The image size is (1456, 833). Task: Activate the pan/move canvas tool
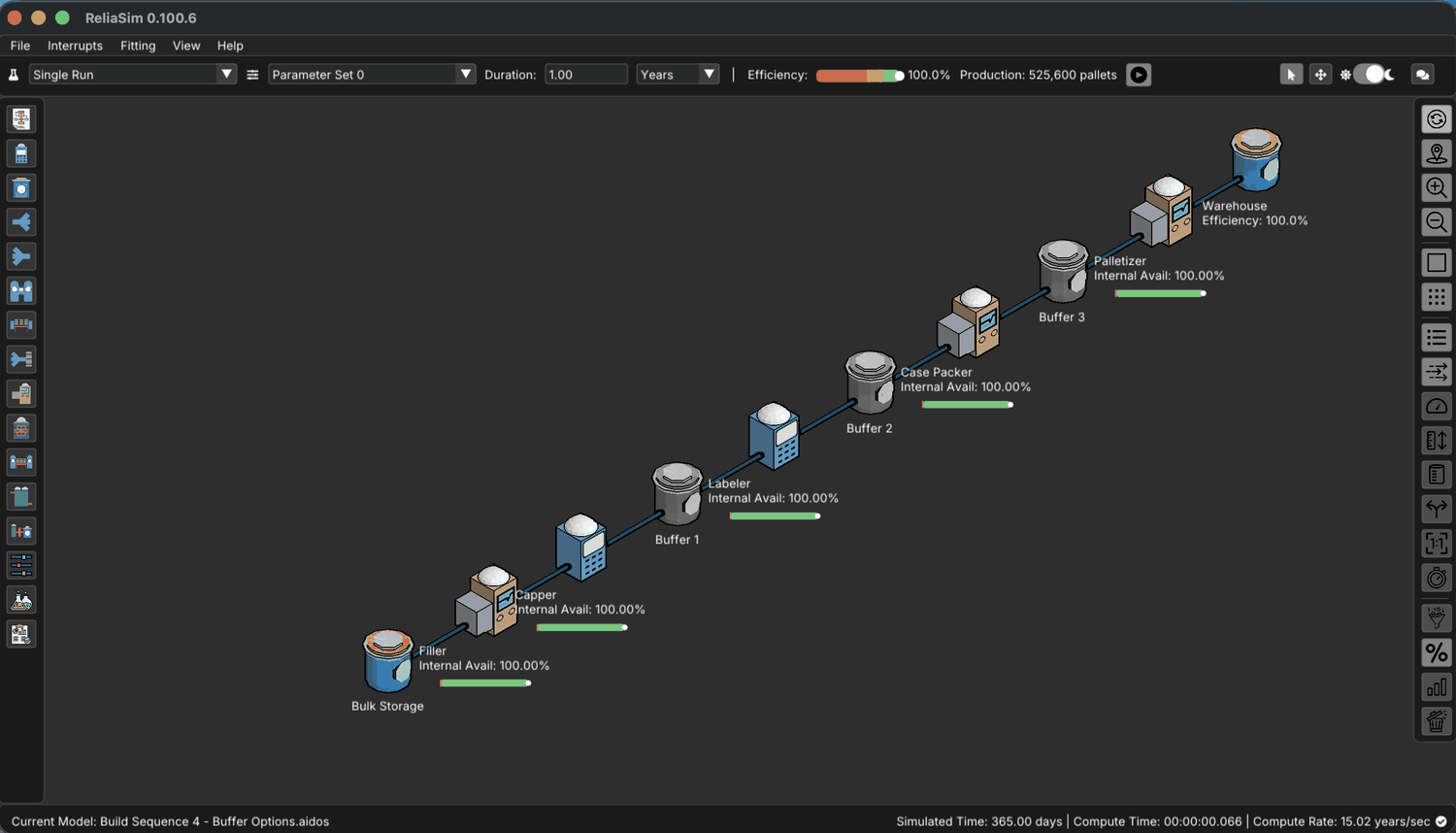[x=1320, y=75]
